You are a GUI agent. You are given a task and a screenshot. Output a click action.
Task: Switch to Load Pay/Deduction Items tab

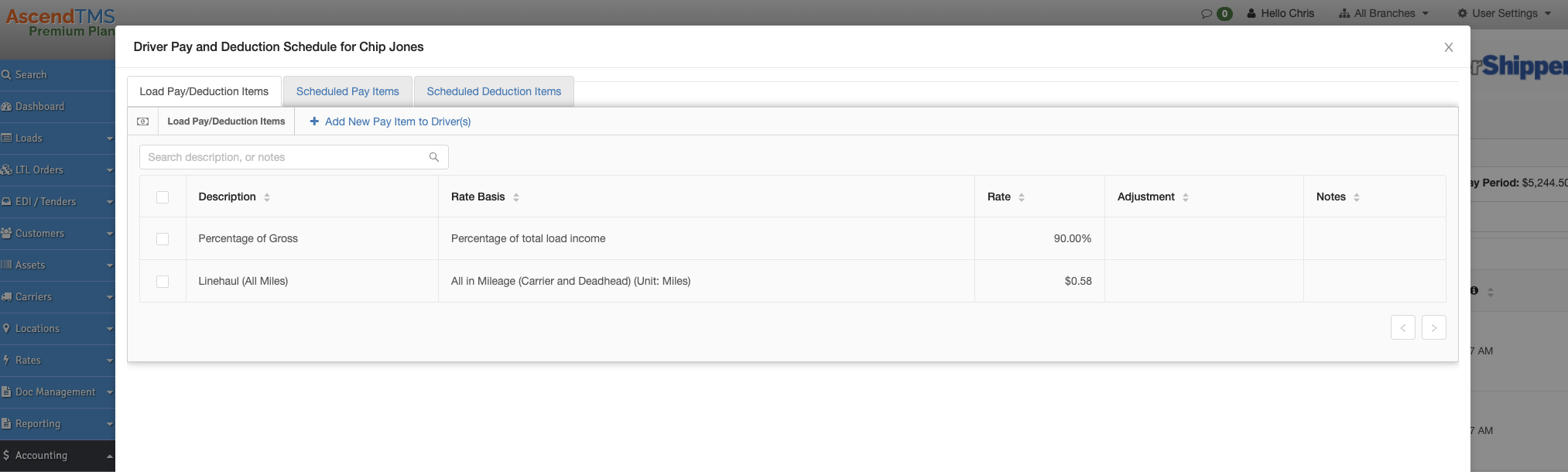[204, 91]
